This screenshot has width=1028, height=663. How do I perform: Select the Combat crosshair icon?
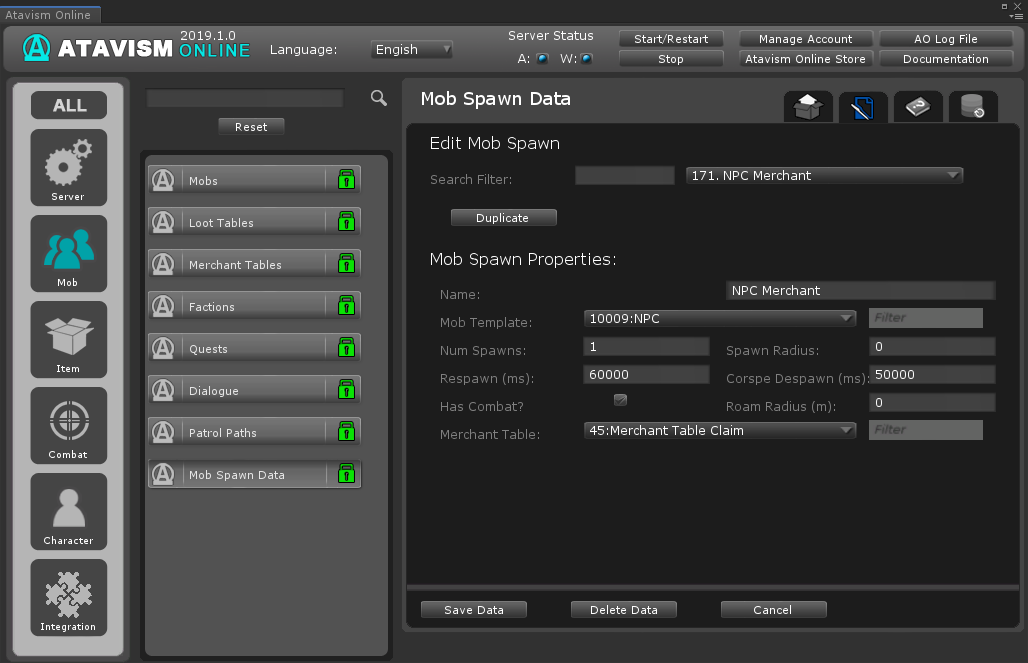[68, 425]
